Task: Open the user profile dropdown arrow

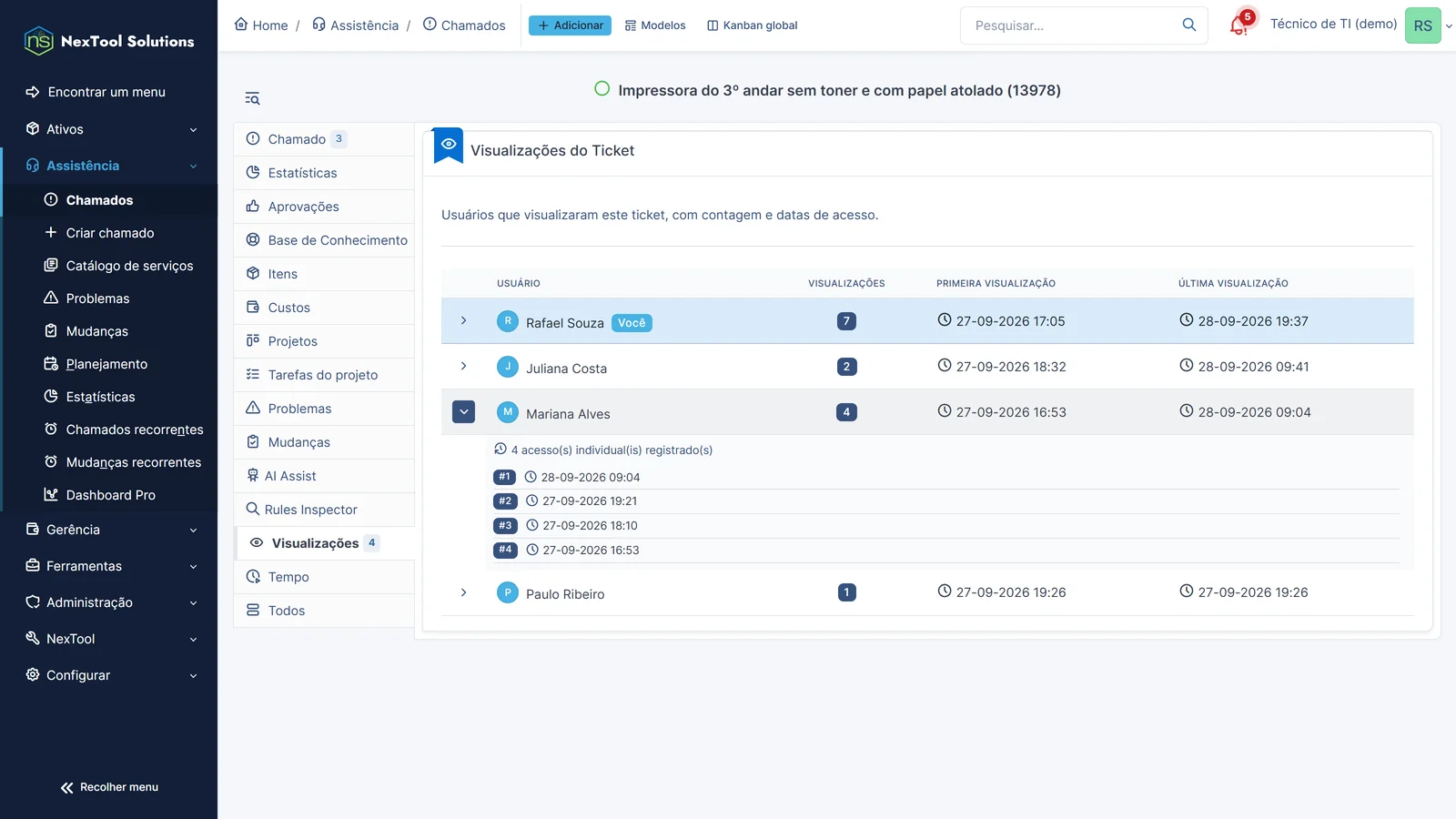Action: tap(1449, 26)
